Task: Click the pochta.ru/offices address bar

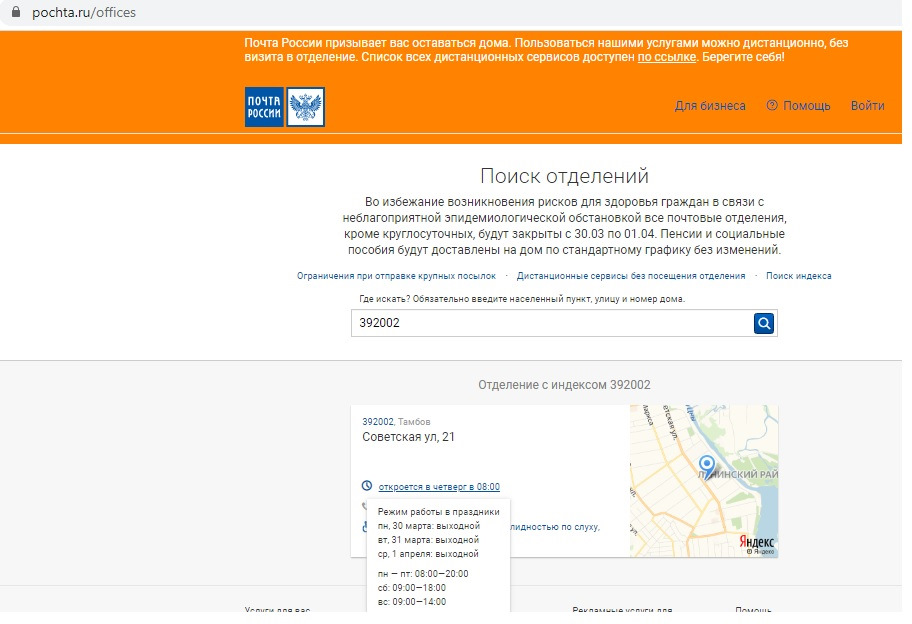Action: point(84,13)
